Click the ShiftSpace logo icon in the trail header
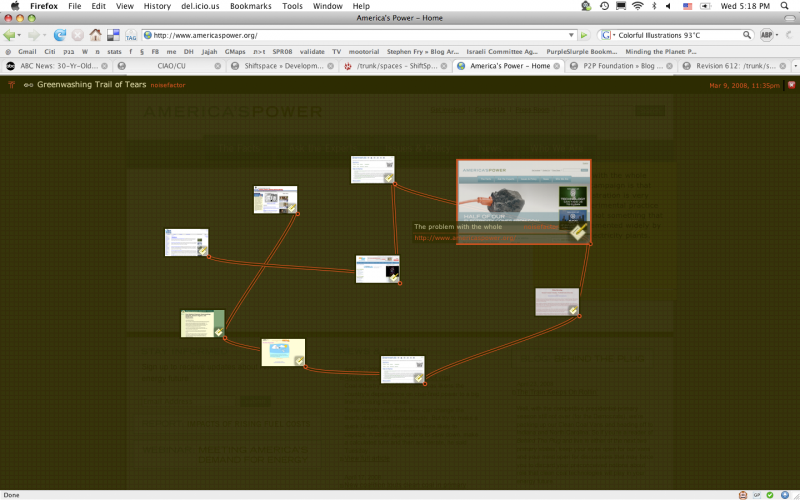 pos(11,85)
